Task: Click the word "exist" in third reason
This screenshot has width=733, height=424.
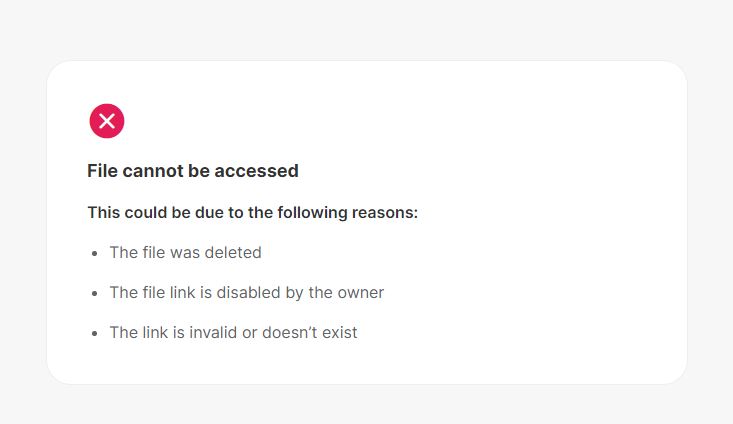Action: [x=339, y=332]
